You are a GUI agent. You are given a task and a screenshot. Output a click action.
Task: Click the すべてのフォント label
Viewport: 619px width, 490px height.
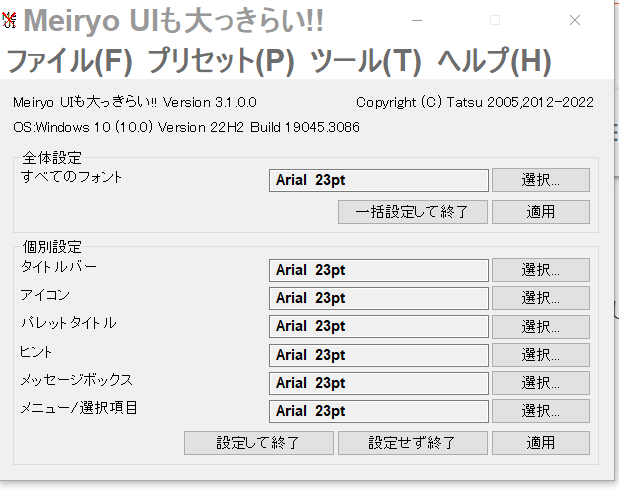pos(71,177)
